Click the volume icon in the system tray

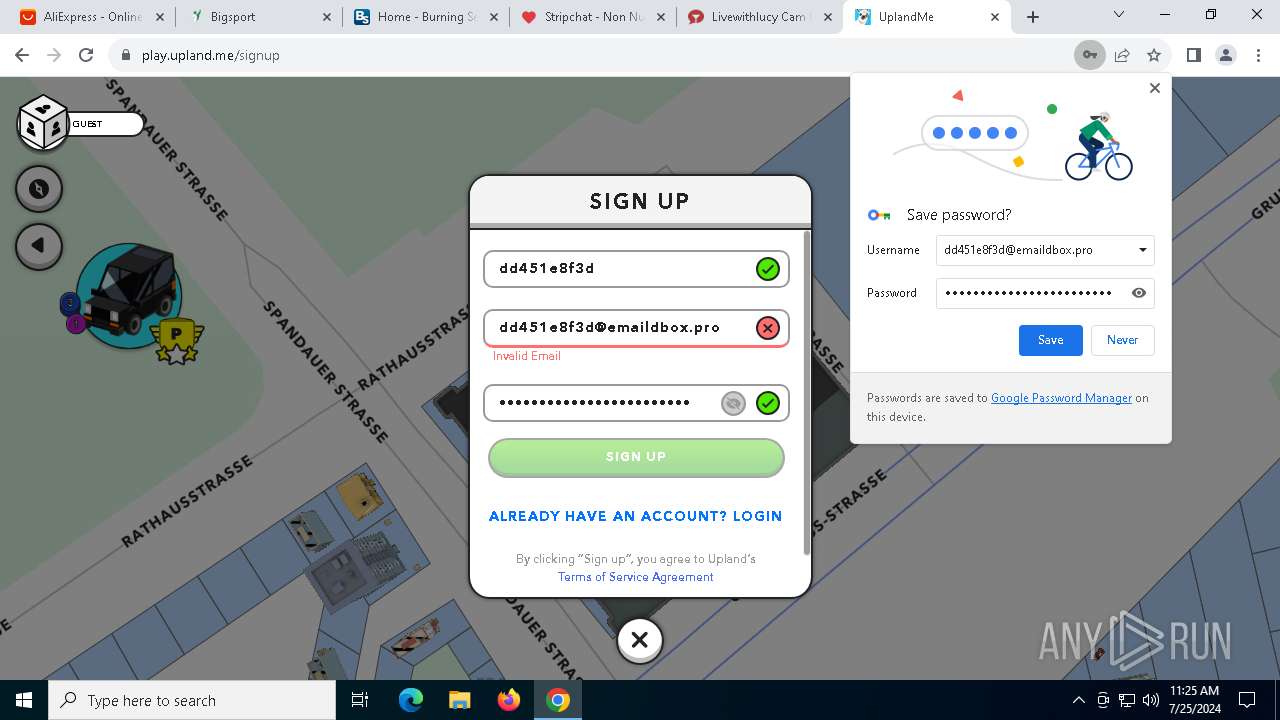[1150, 700]
